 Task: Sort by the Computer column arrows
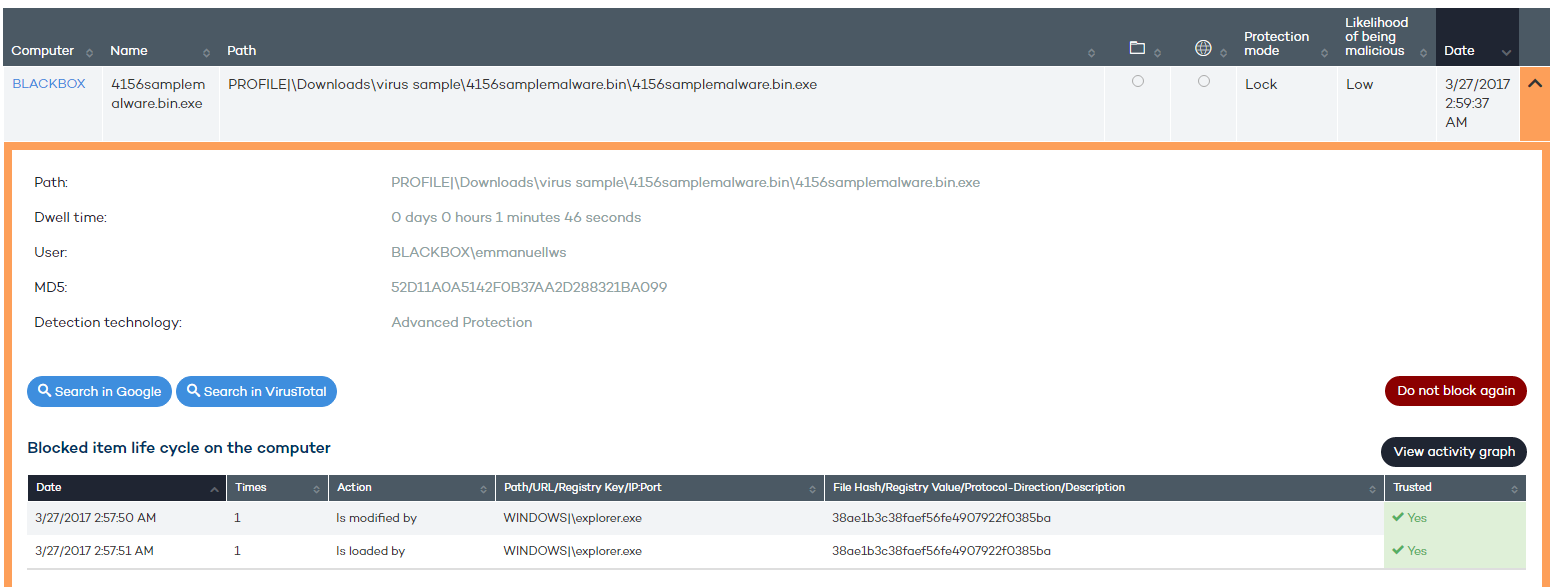click(89, 52)
